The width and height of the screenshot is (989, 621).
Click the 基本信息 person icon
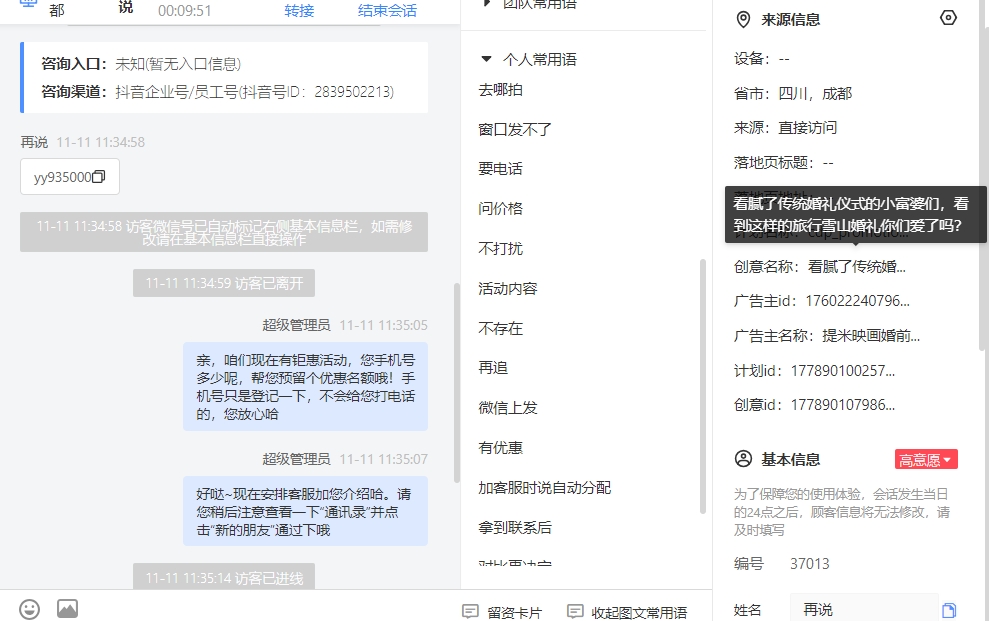(744, 459)
